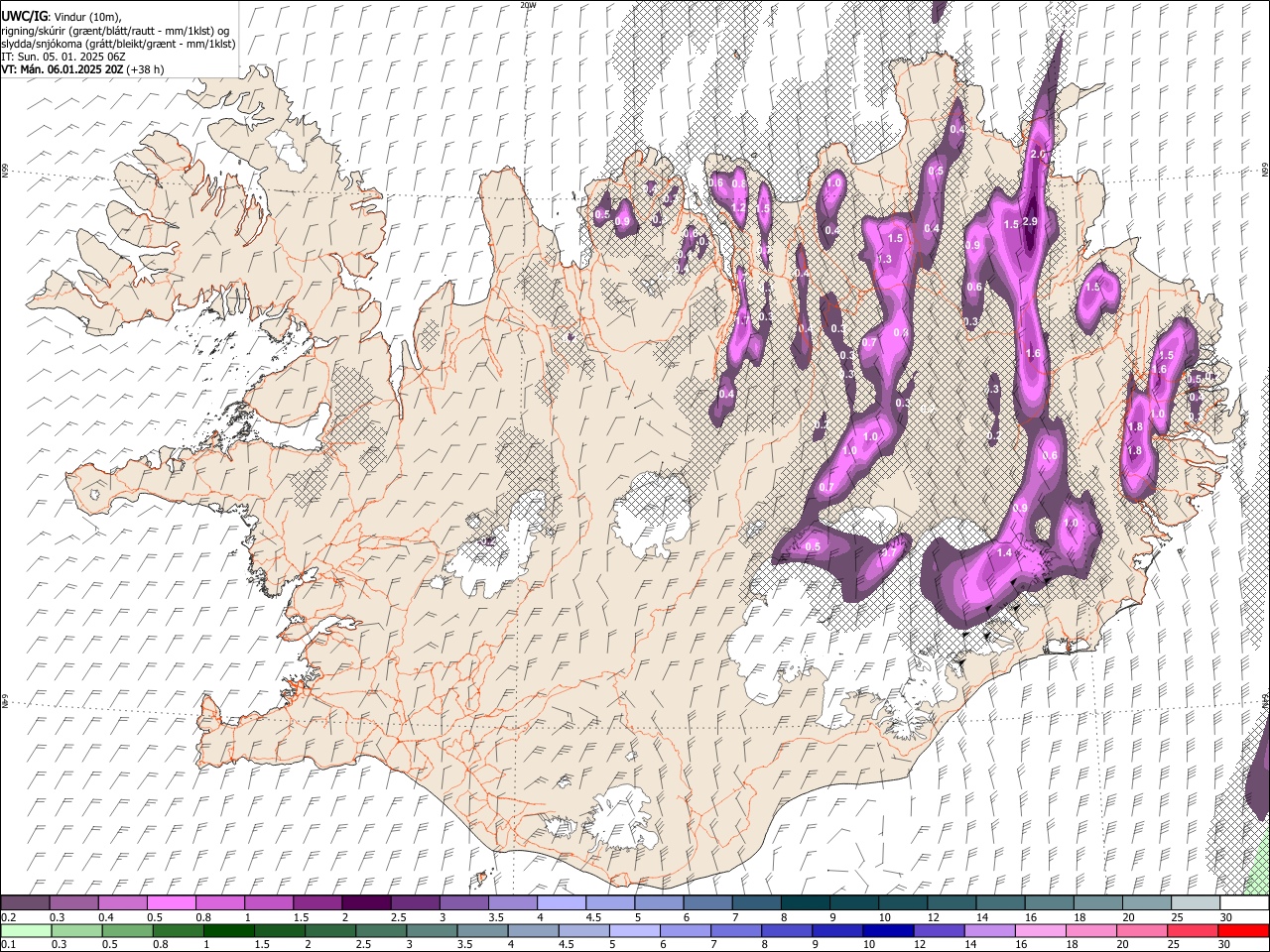The width and height of the screenshot is (1270, 952).
Task: Pick bottom-row pink swatch between 16 and 18
Action: tap(1041, 930)
